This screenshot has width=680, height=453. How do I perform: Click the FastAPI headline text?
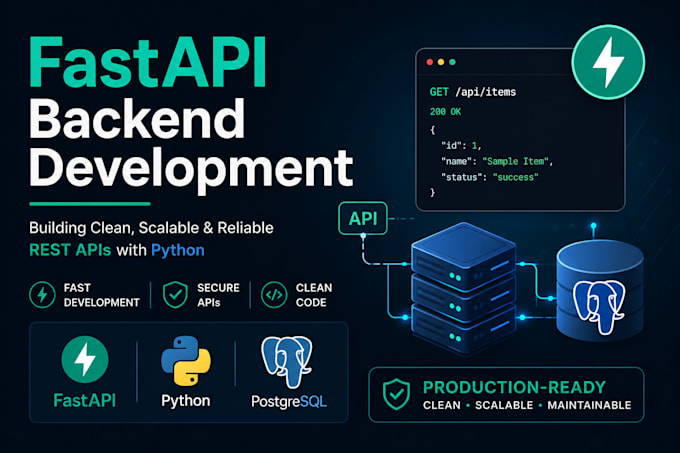(x=147, y=63)
